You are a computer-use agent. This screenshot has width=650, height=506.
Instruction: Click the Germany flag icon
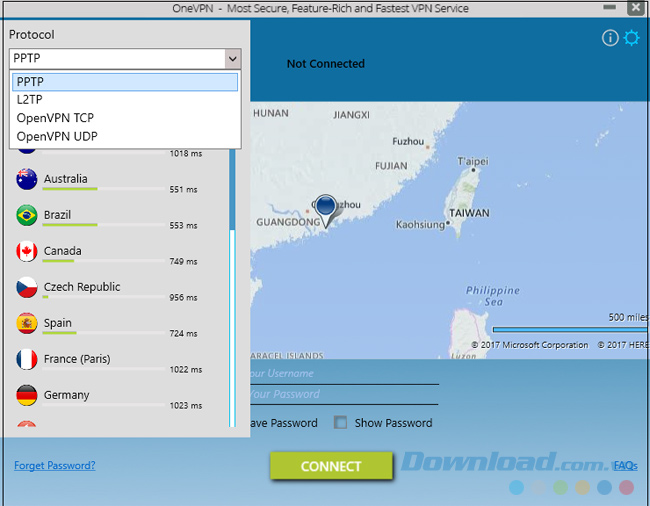27,395
